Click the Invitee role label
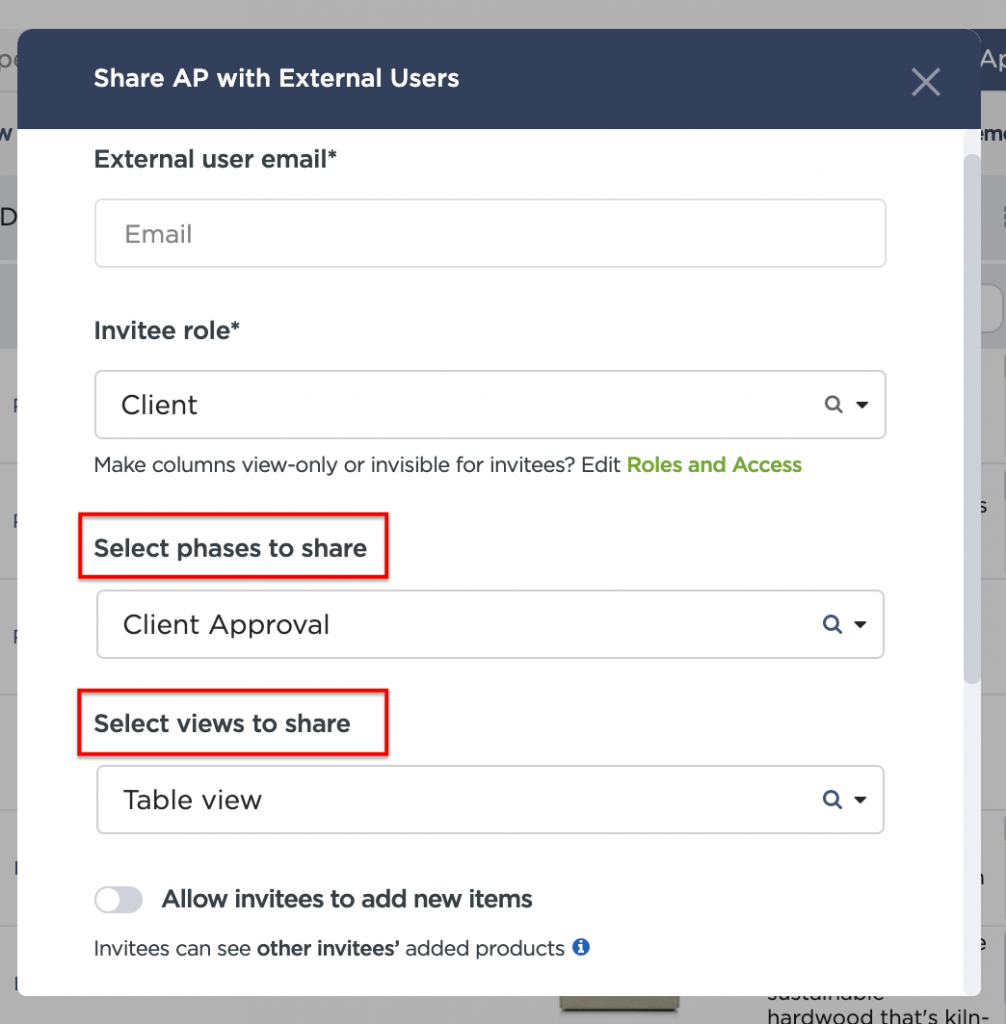This screenshot has width=1006, height=1024. tap(167, 330)
